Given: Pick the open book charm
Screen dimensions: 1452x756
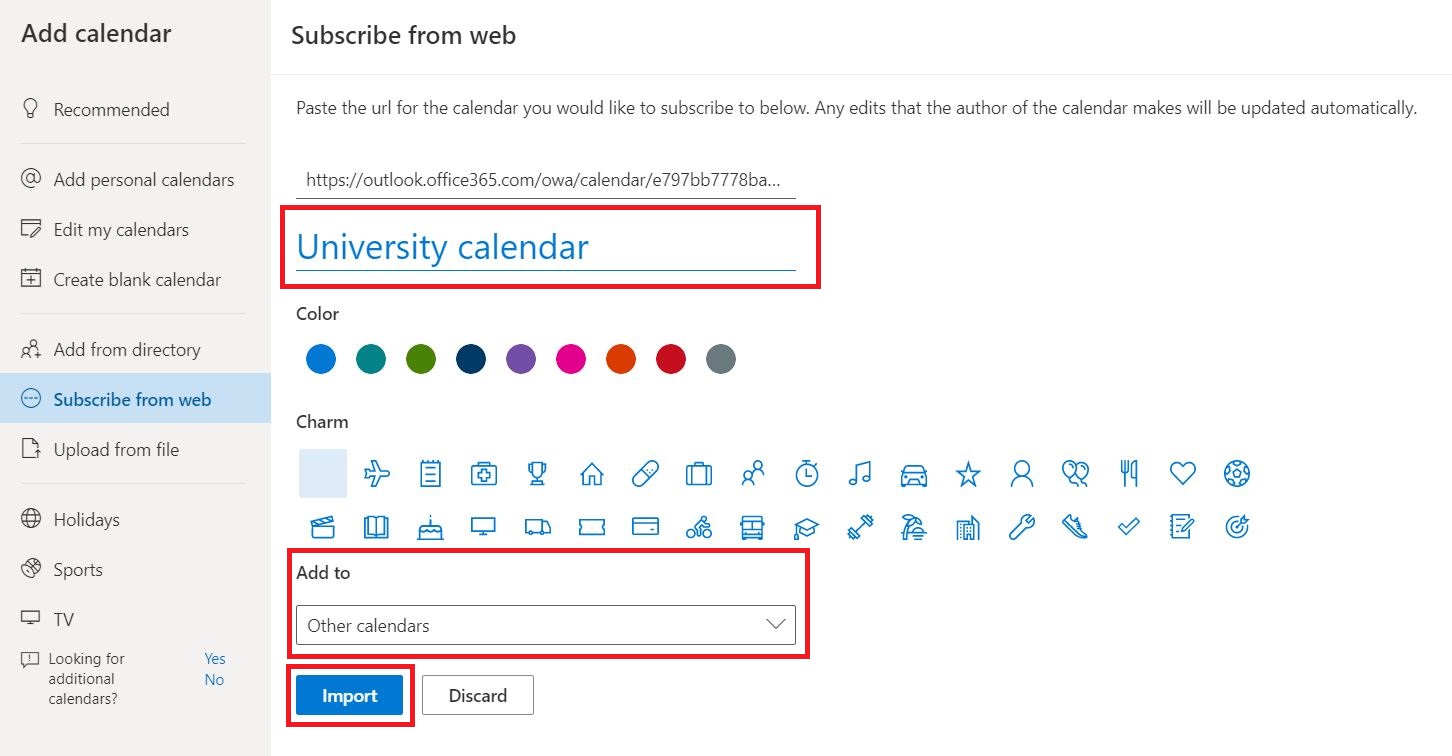Looking at the screenshot, I should [x=376, y=527].
